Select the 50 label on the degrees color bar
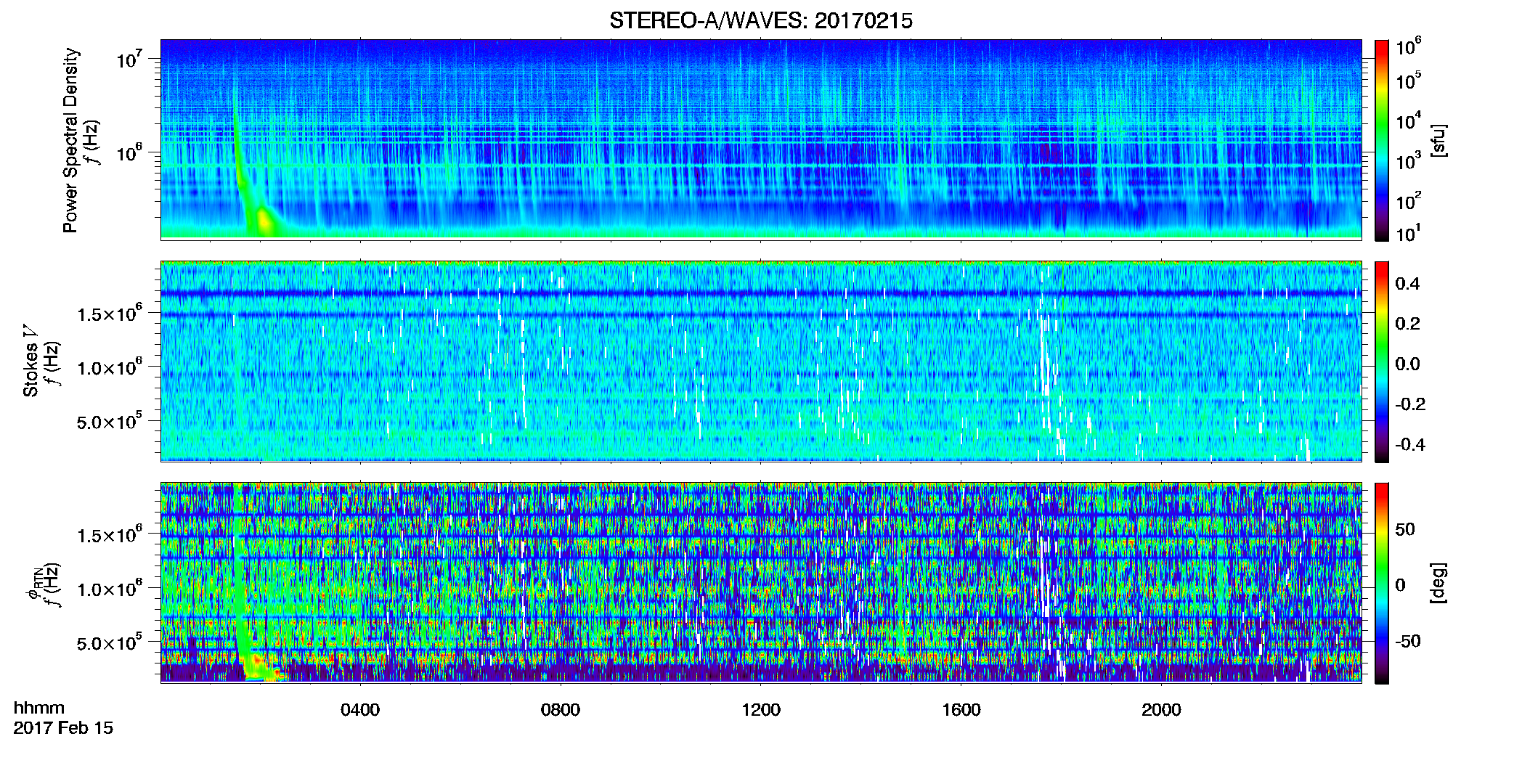This screenshot has height=784, width=1522. pos(1405,529)
